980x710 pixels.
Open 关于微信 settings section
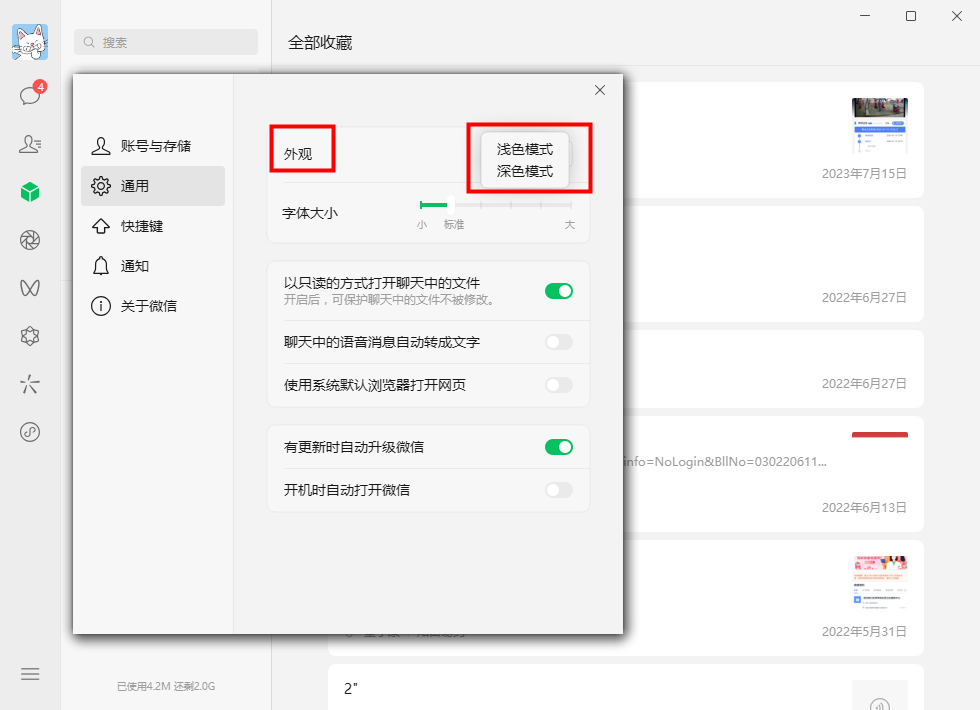click(153, 306)
